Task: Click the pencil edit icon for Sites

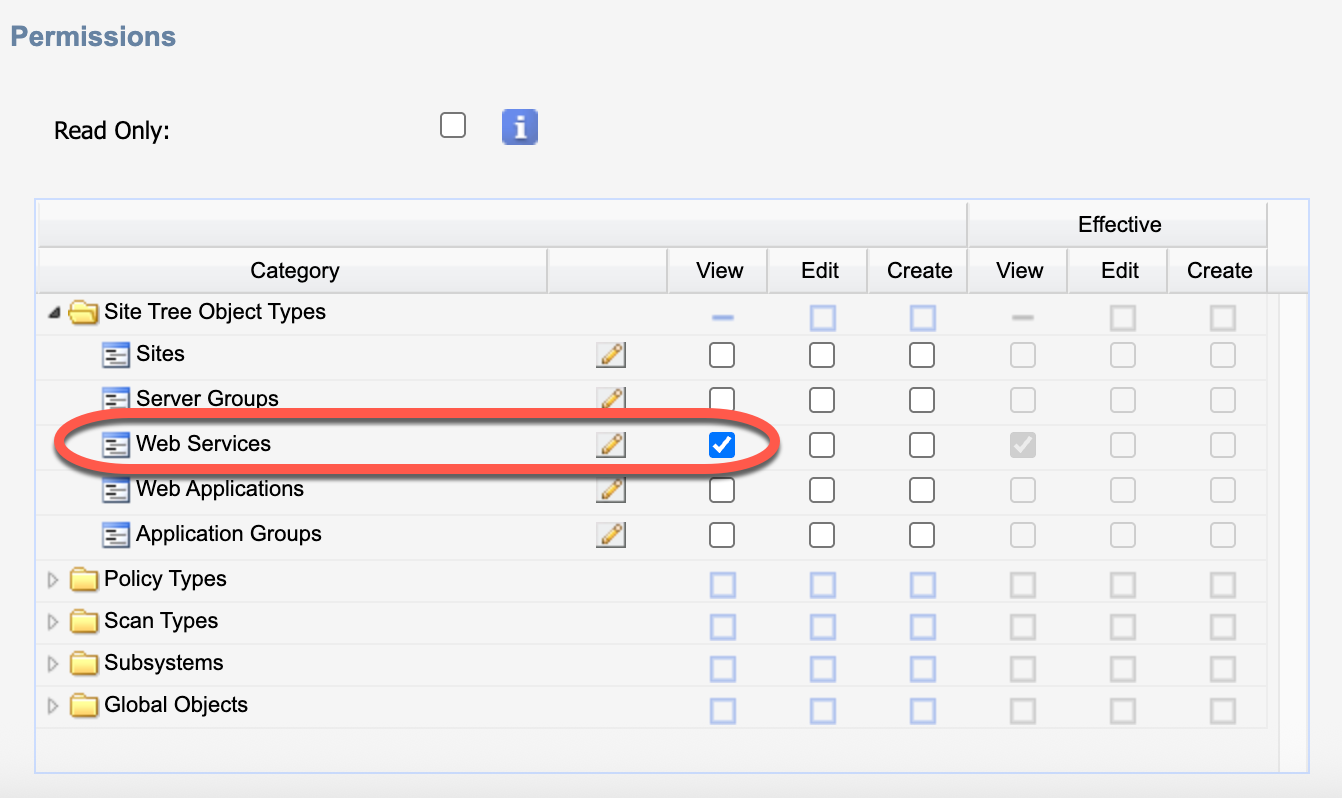Action: (x=610, y=355)
